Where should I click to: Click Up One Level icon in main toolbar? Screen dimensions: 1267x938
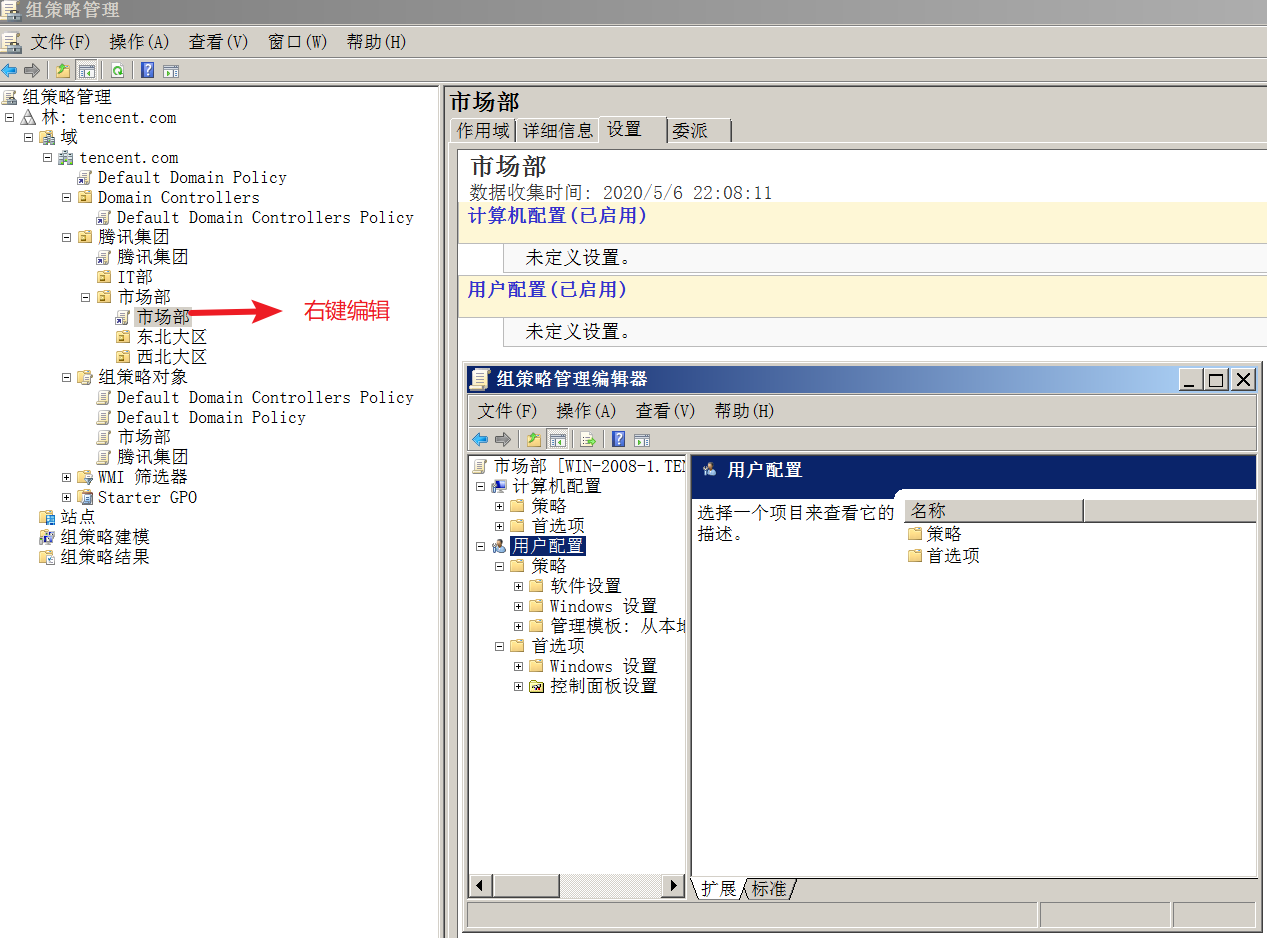coord(63,70)
